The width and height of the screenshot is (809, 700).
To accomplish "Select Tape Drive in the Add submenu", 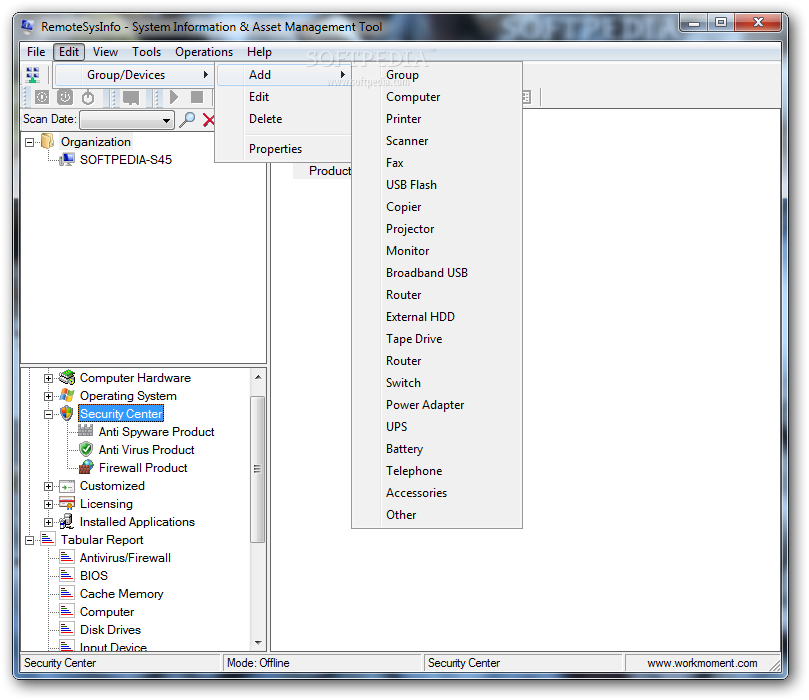I will (436, 339).
